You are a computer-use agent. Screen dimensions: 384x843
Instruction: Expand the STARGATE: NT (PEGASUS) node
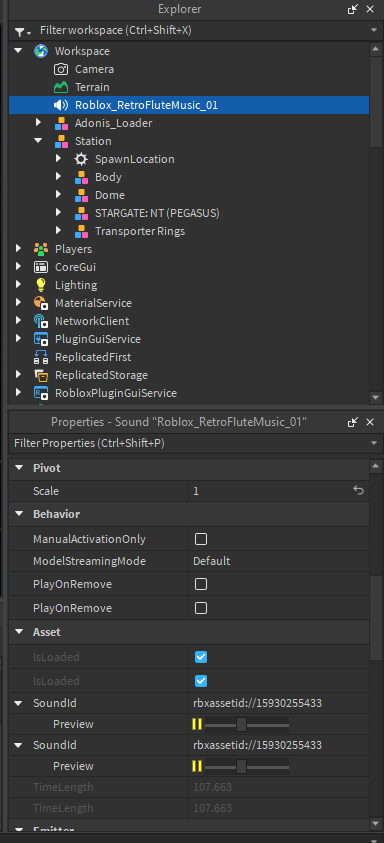click(58, 213)
